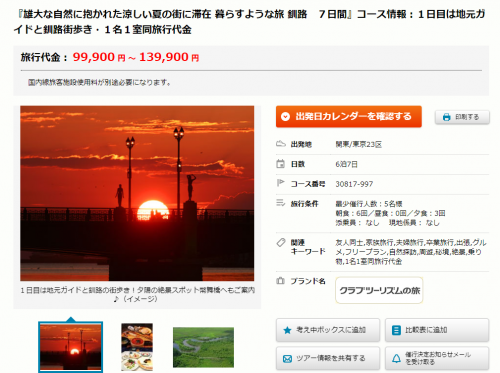500x373 pixels.
Task: Add tour to 考え中ボックスに追加
Action: coord(328,330)
